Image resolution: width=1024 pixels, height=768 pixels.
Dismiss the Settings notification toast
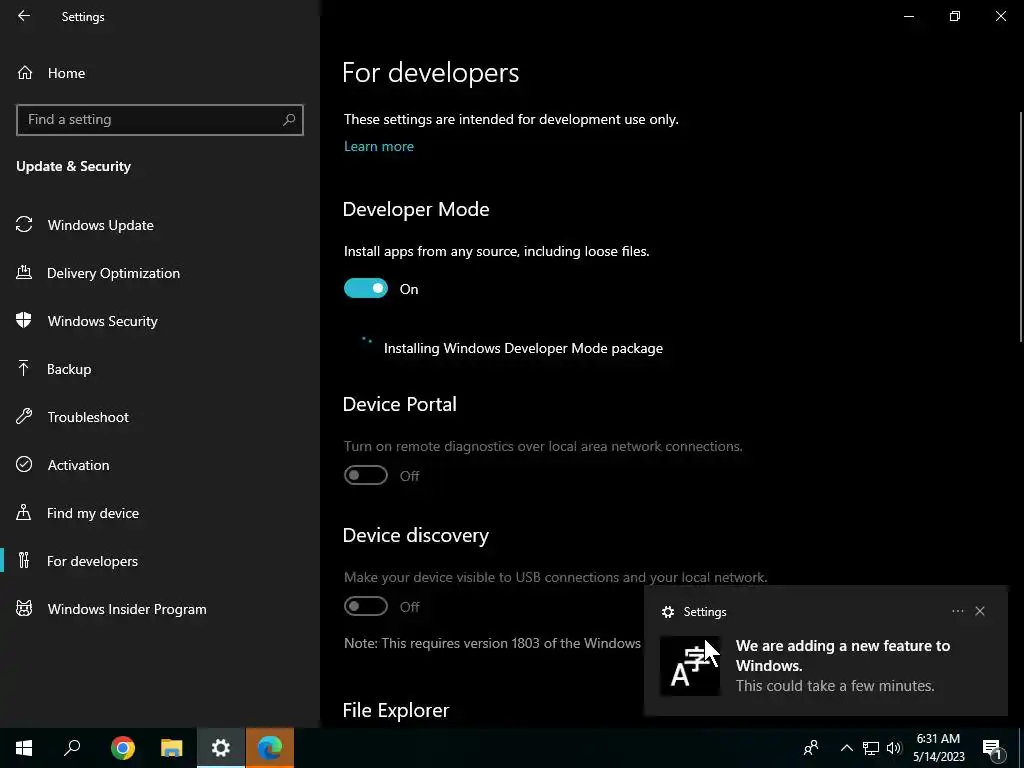point(980,611)
